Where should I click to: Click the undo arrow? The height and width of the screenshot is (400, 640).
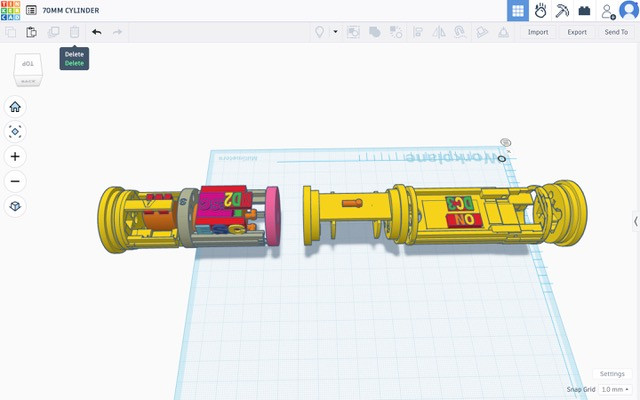[x=97, y=32]
